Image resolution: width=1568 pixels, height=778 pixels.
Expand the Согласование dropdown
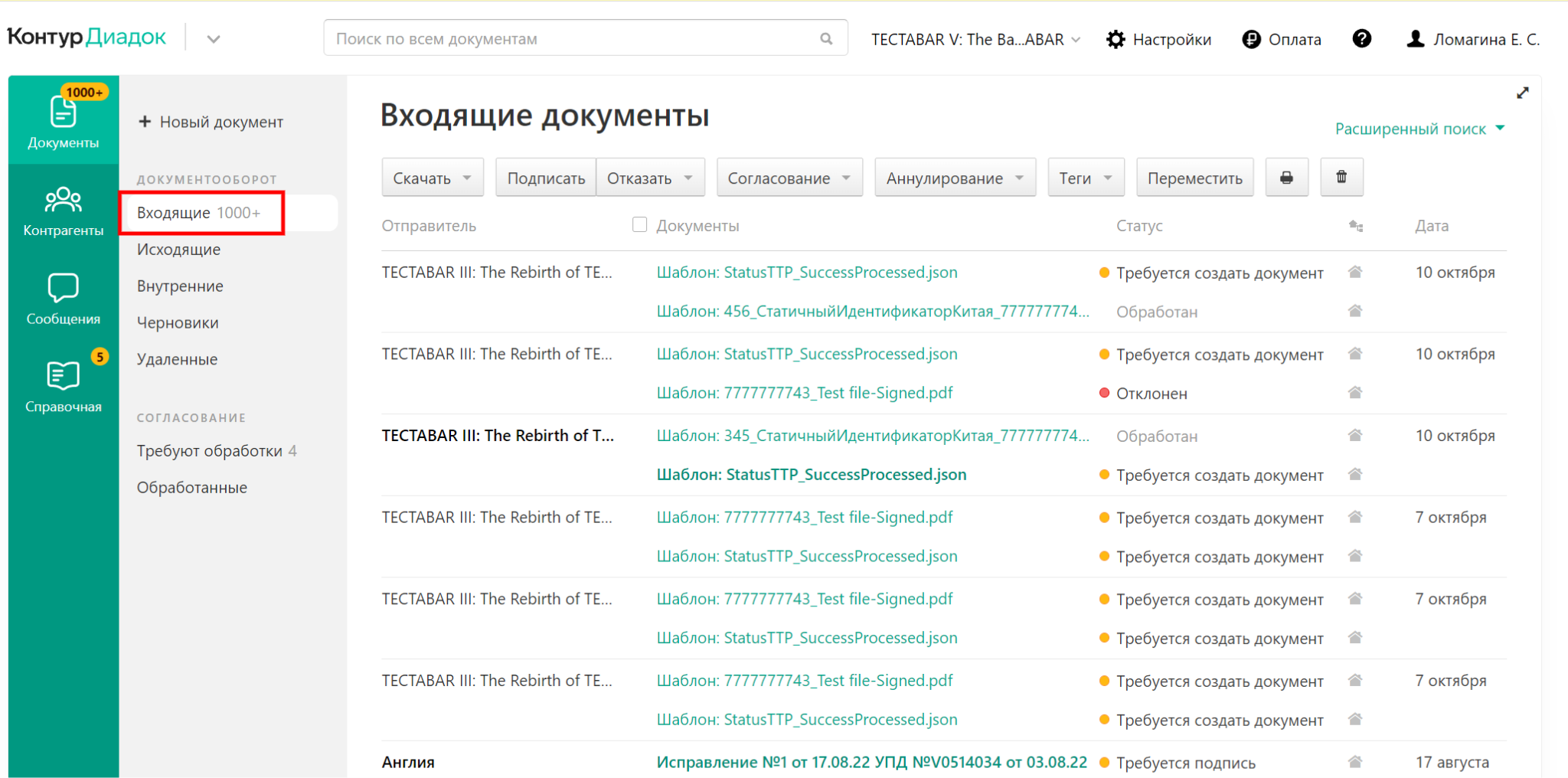(x=789, y=178)
